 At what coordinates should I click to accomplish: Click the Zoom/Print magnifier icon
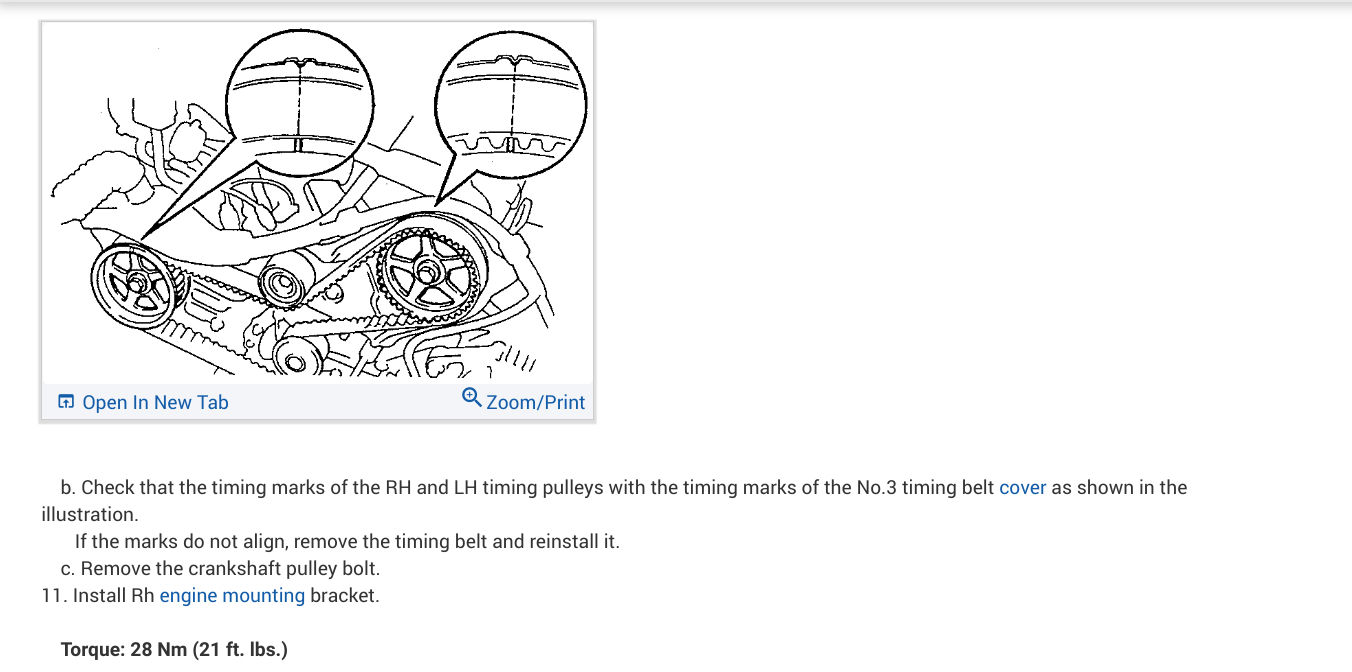(472, 398)
